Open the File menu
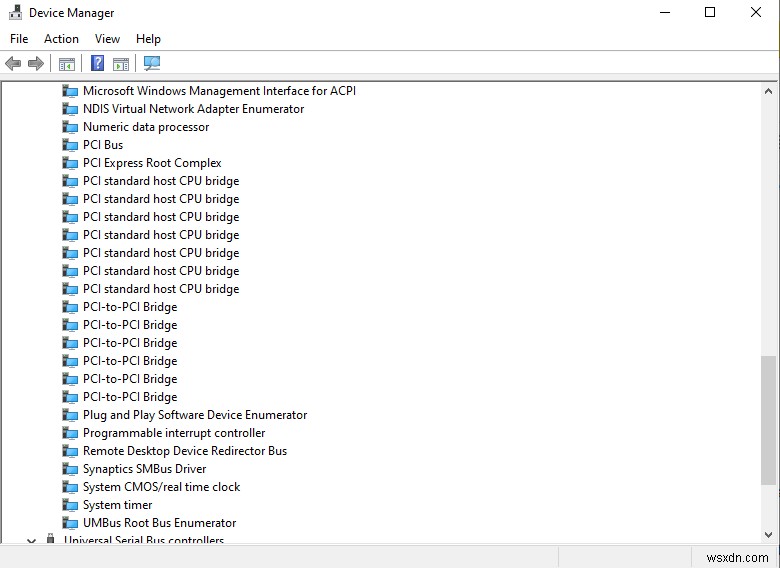The image size is (780, 568). pos(19,39)
